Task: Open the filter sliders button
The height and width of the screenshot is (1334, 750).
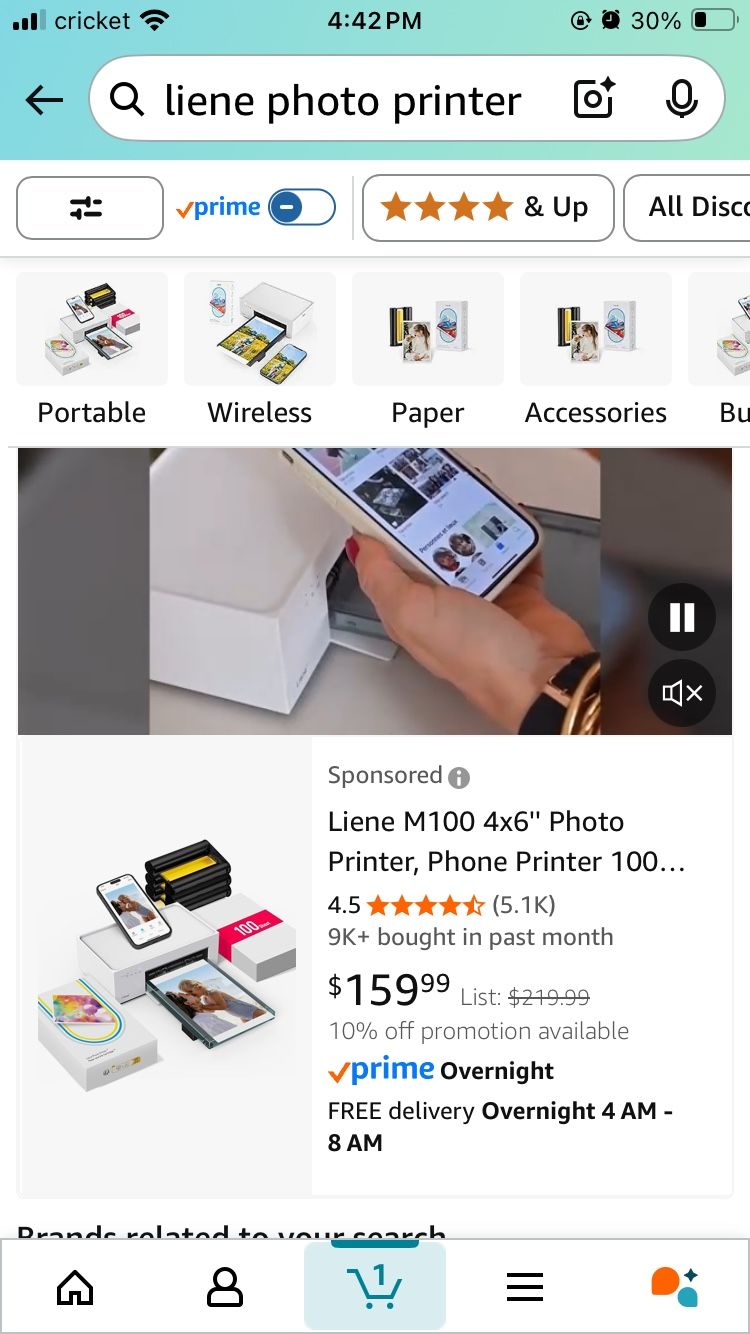Action: (90, 208)
